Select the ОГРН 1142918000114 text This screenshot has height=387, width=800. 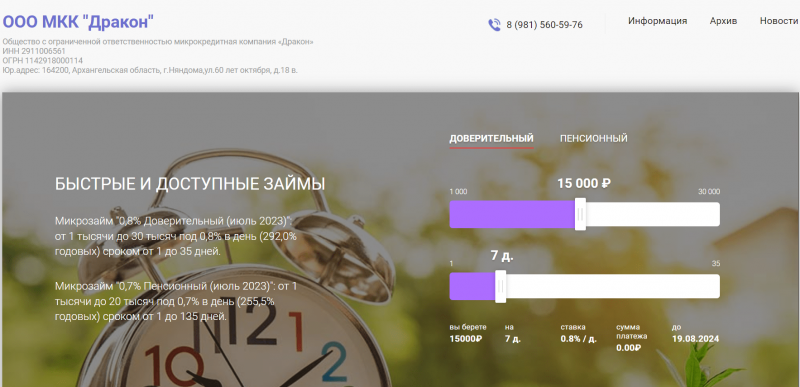pos(42,61)
